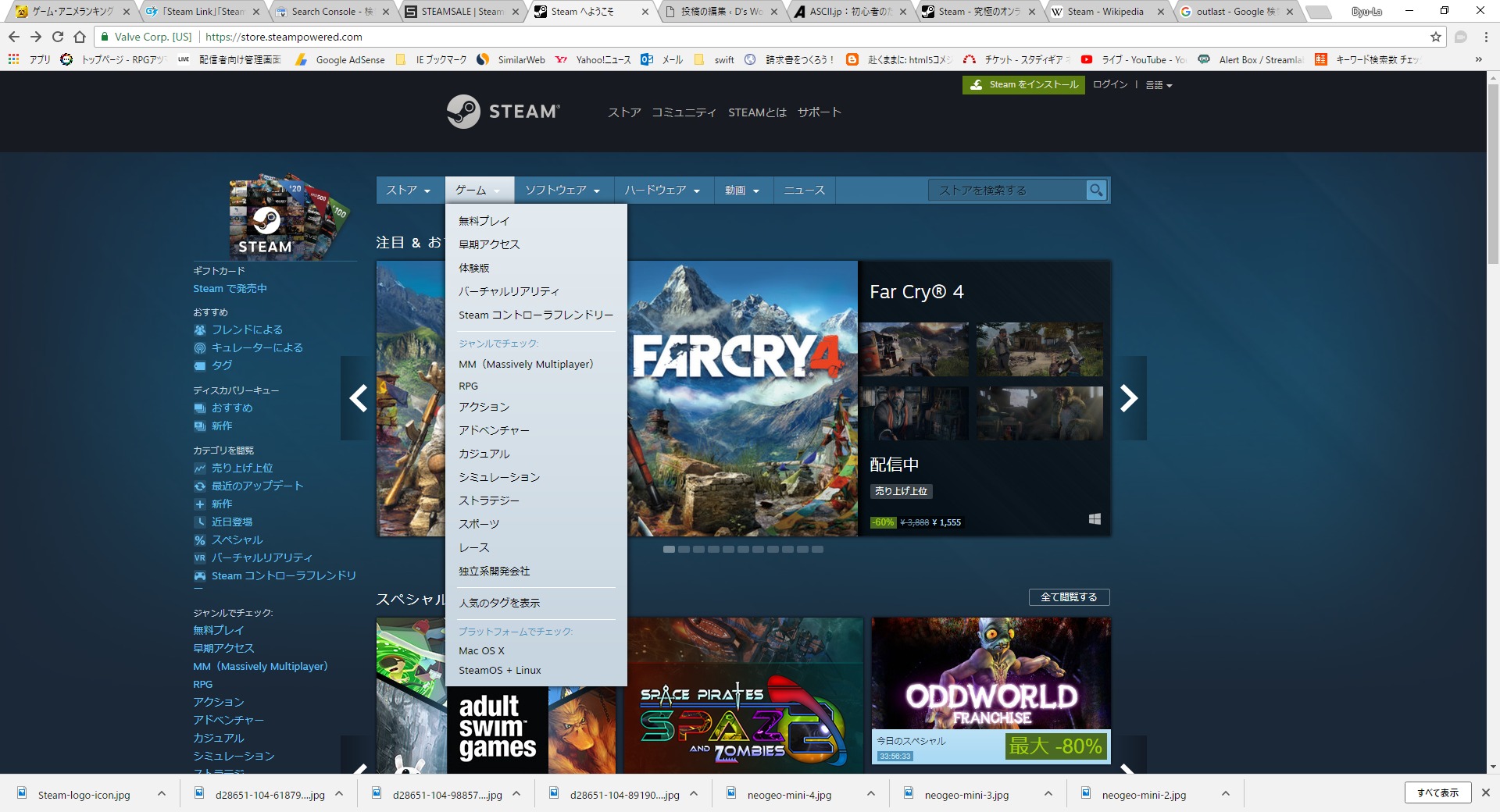Select the VR icon next to バーチャルリアリティ

point(199,557)
